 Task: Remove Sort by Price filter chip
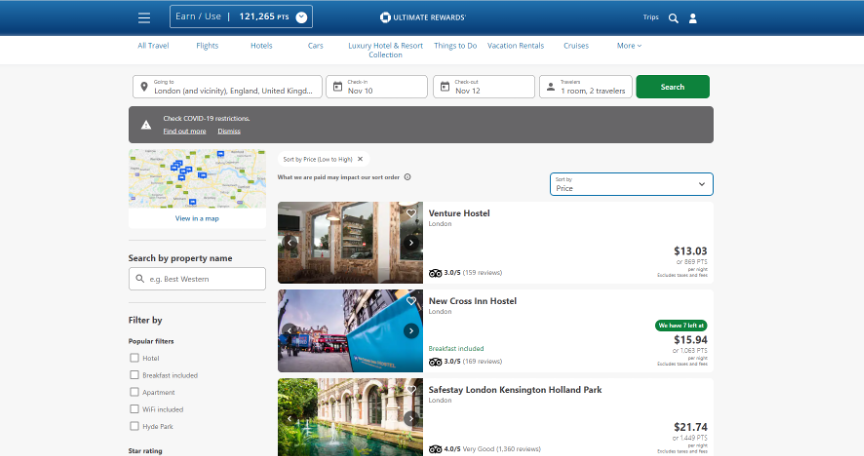[360, 159]
